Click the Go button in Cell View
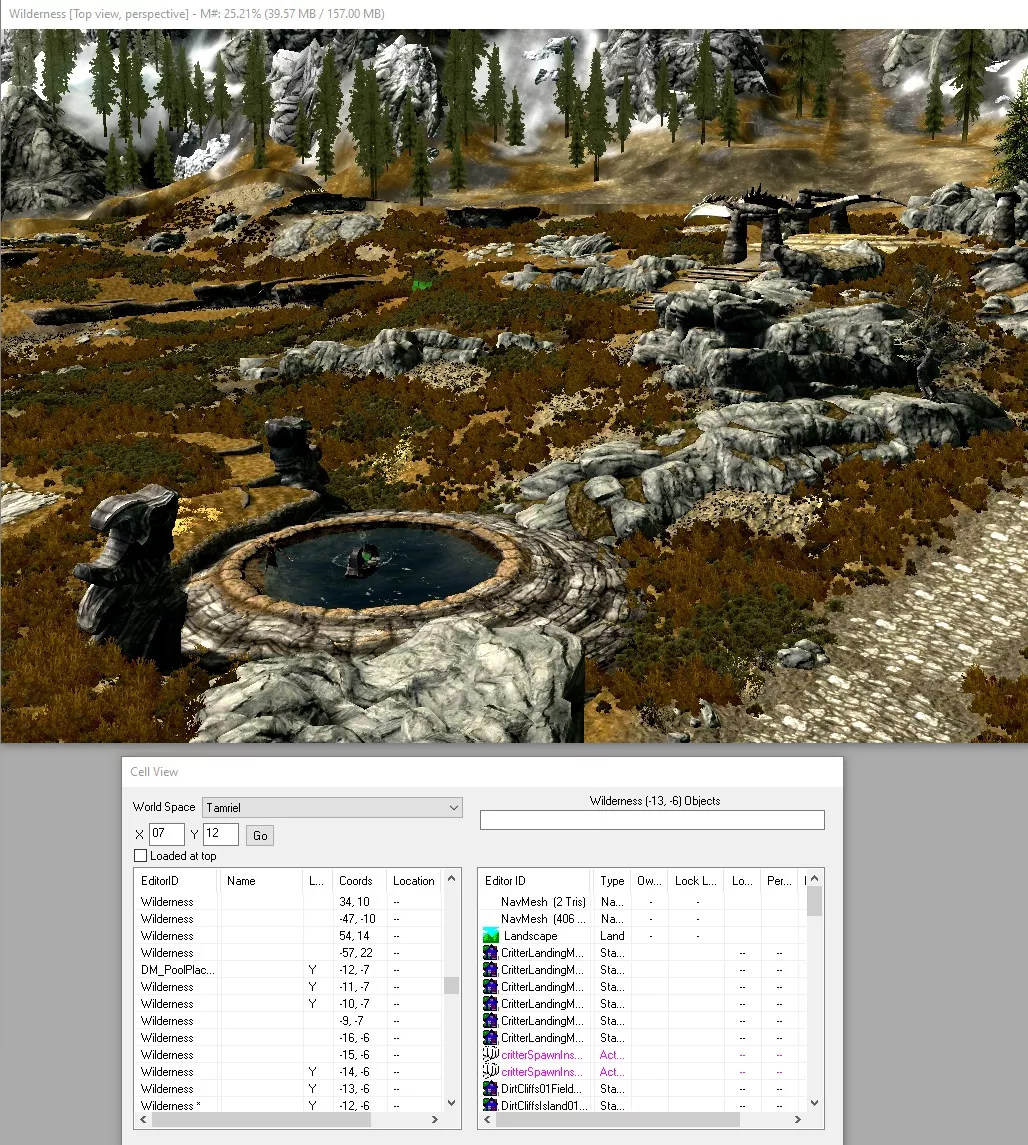 click(260, 835)
